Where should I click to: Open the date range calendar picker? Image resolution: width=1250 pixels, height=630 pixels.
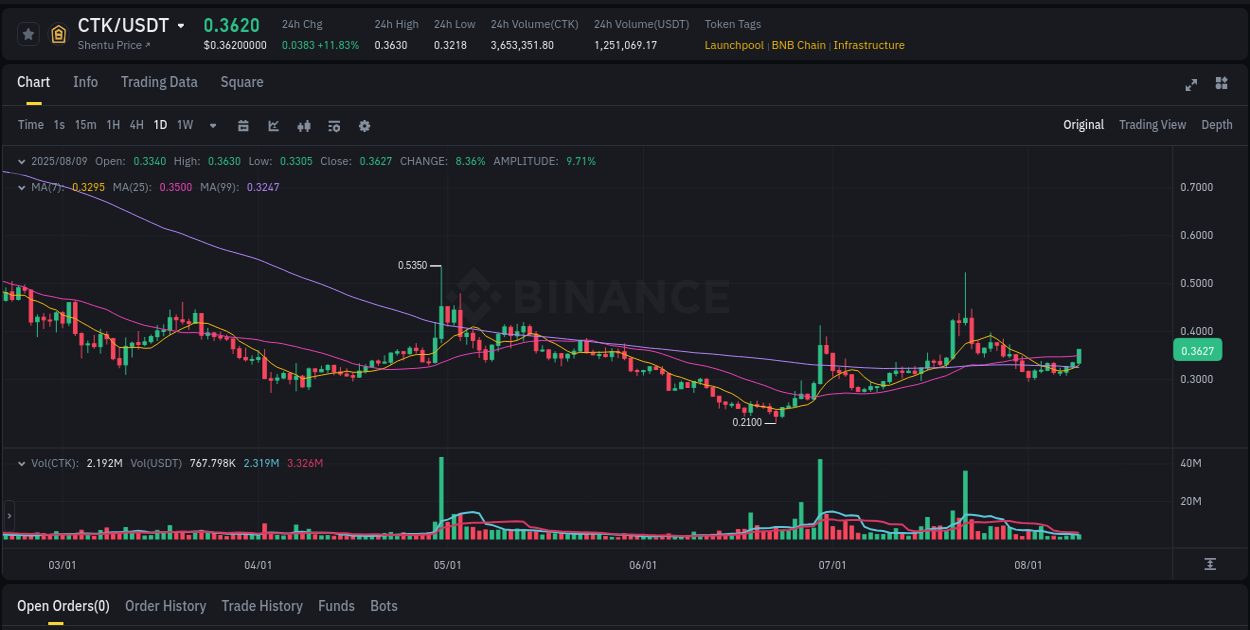pos(244,125)
